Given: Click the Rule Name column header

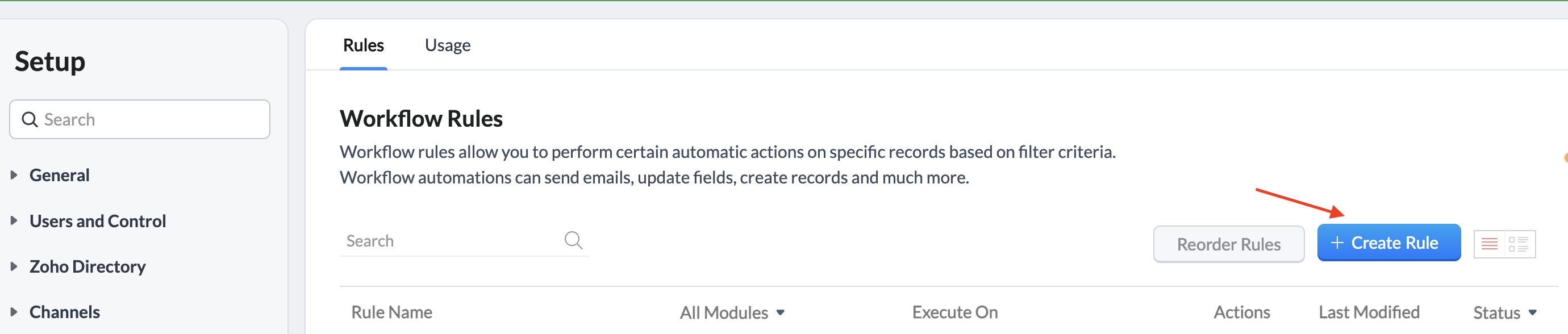Looking at the screenshot, I should [x=391, y=312].
